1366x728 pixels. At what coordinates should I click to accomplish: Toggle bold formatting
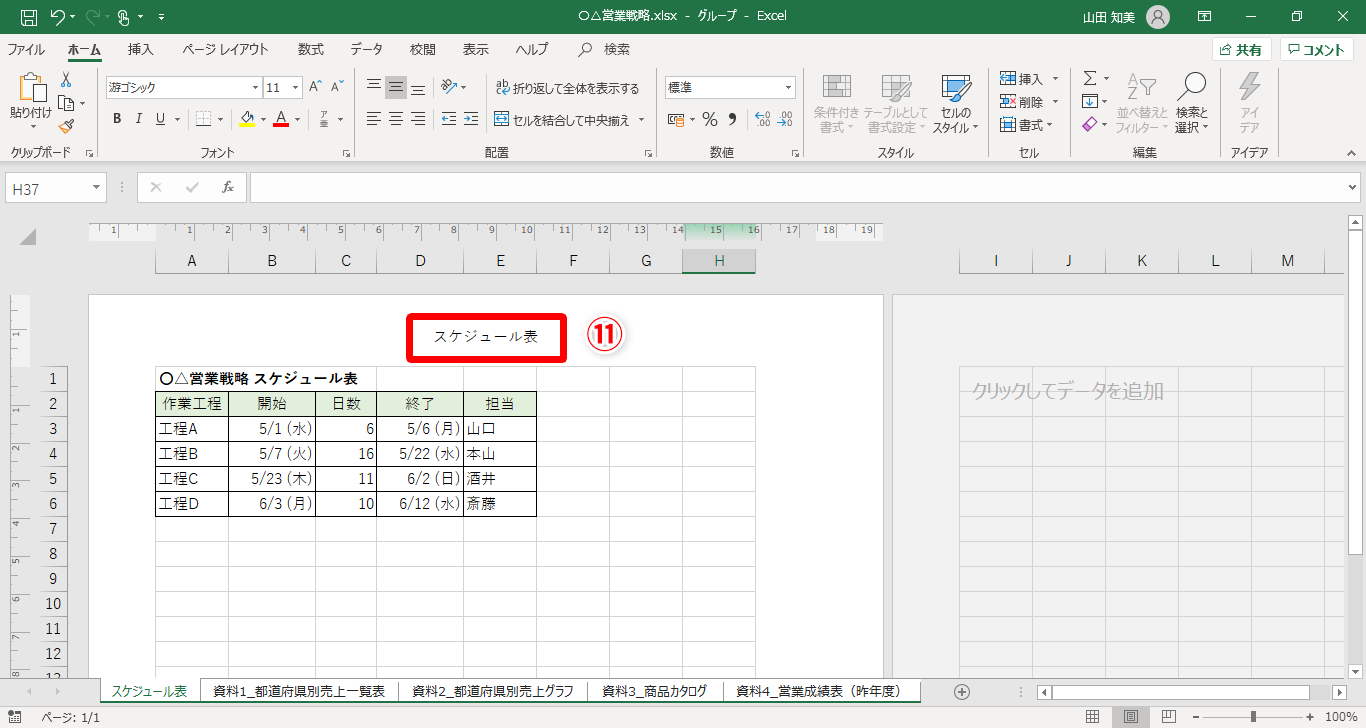[117, 119]
